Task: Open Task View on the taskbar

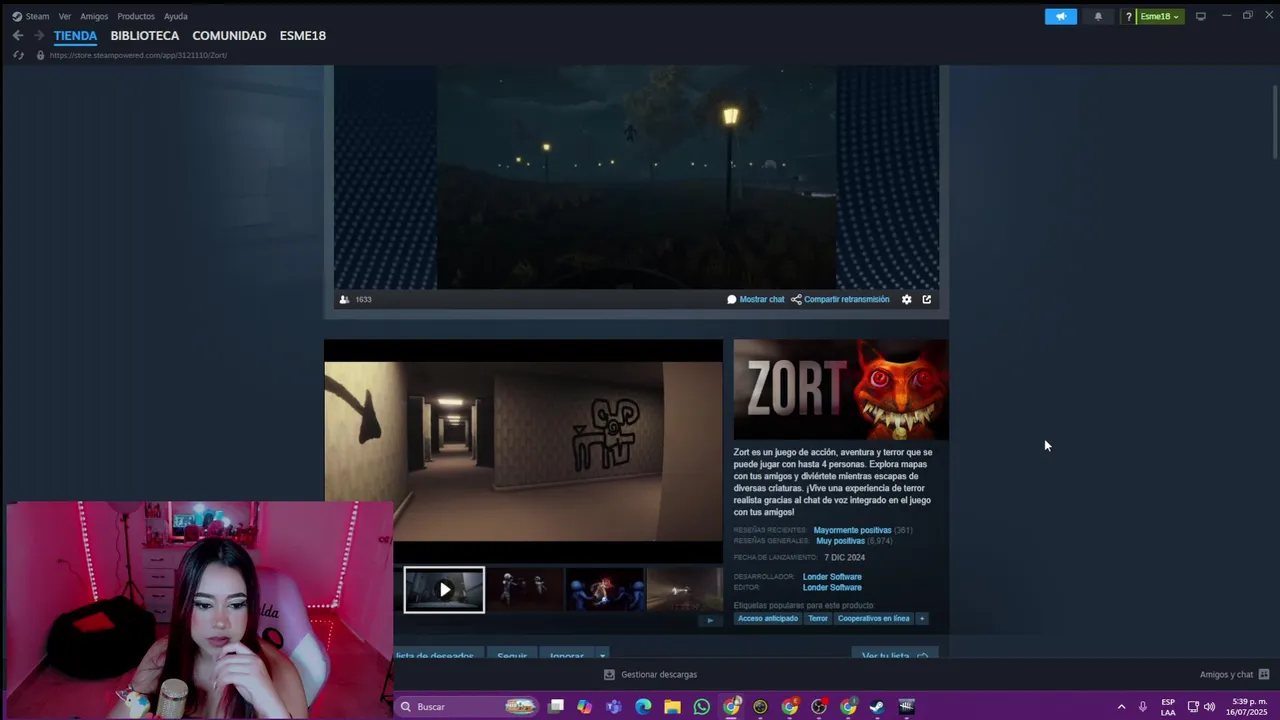Action: coord(556,707)
